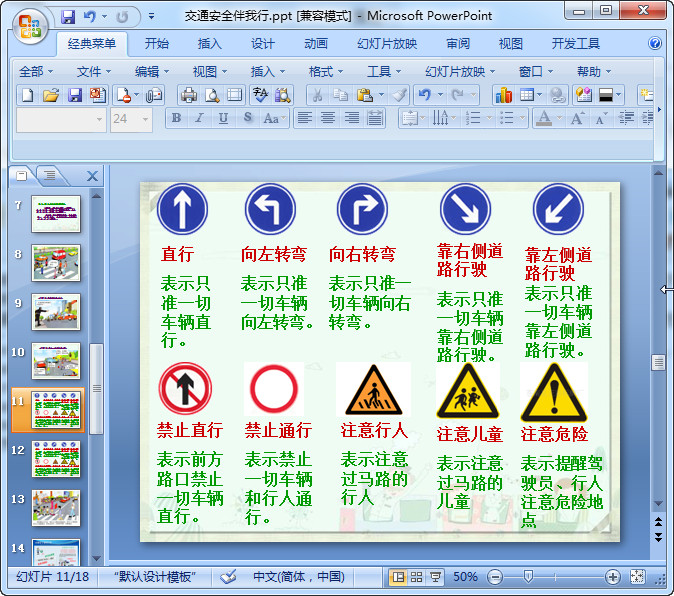This screenshot has height=596, width=674.
Task: Align text right
Action: point(352,118)
